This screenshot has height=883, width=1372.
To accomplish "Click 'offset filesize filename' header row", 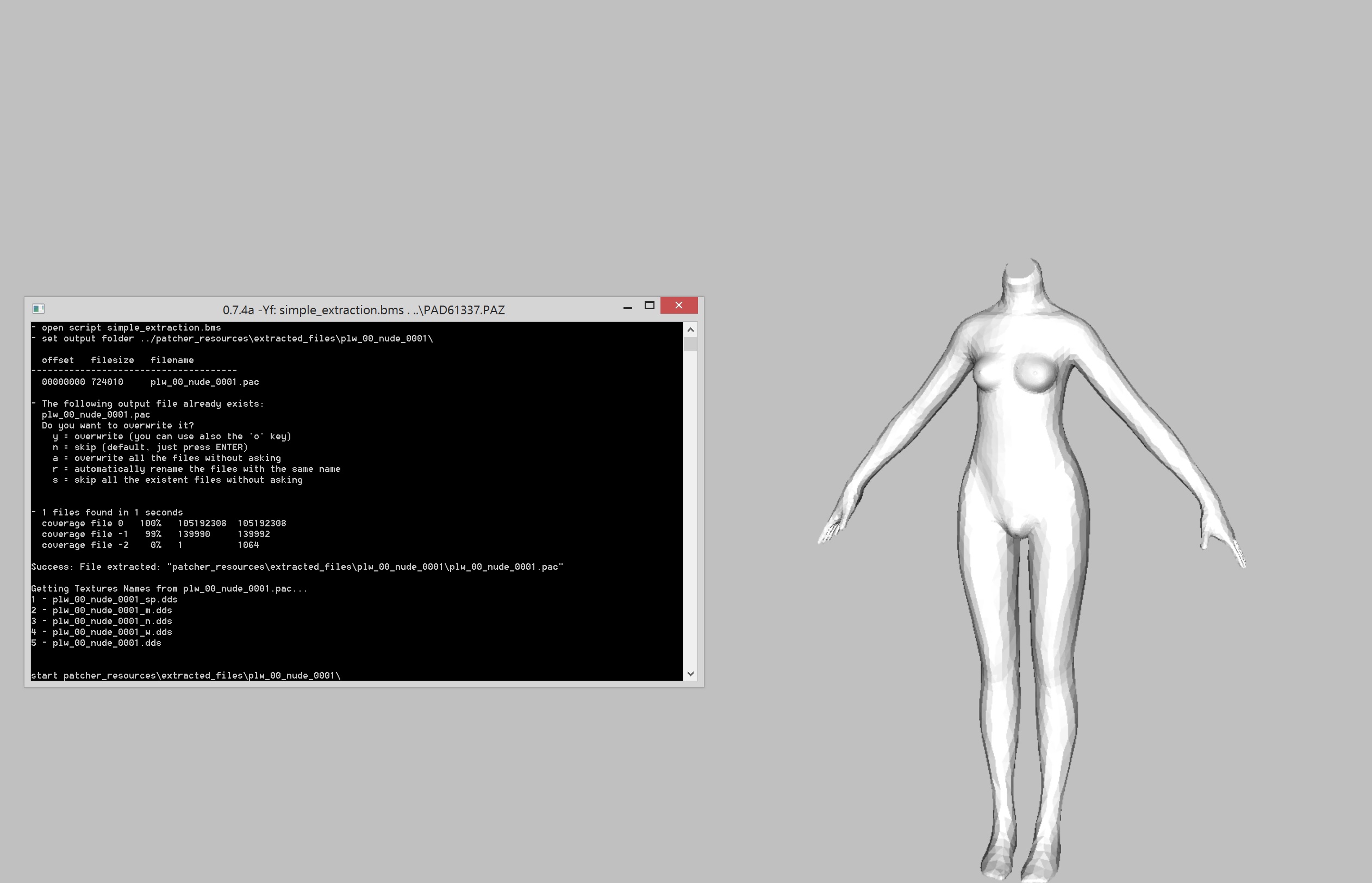I will 117,360.
